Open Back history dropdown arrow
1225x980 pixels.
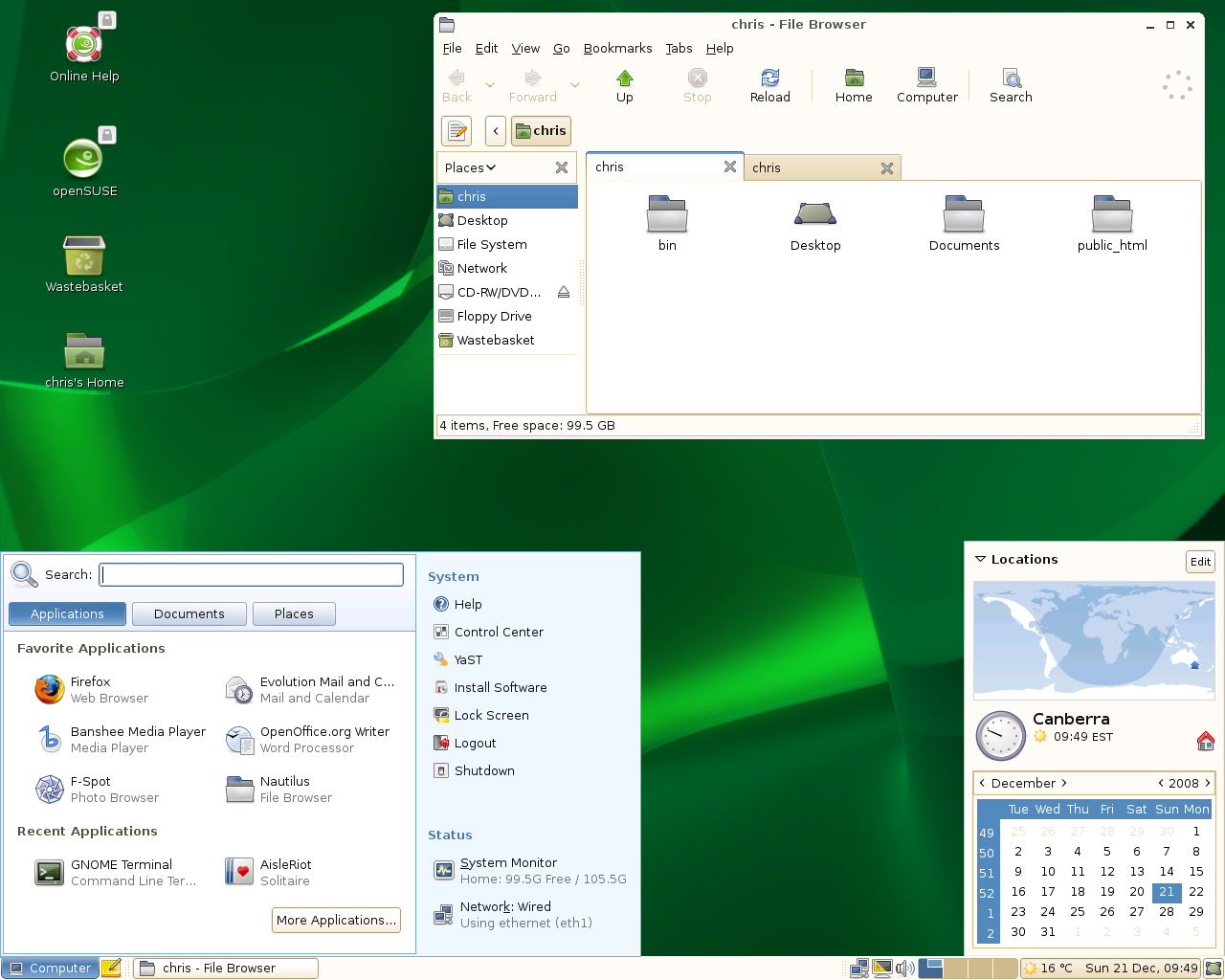tap(490, 85)
